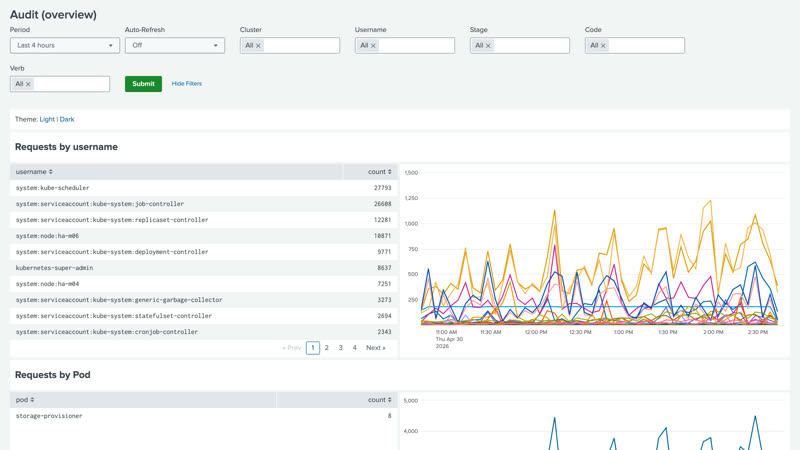Sort username table by count icon
Screen dimensions: 800x450
tap(389, 172)
